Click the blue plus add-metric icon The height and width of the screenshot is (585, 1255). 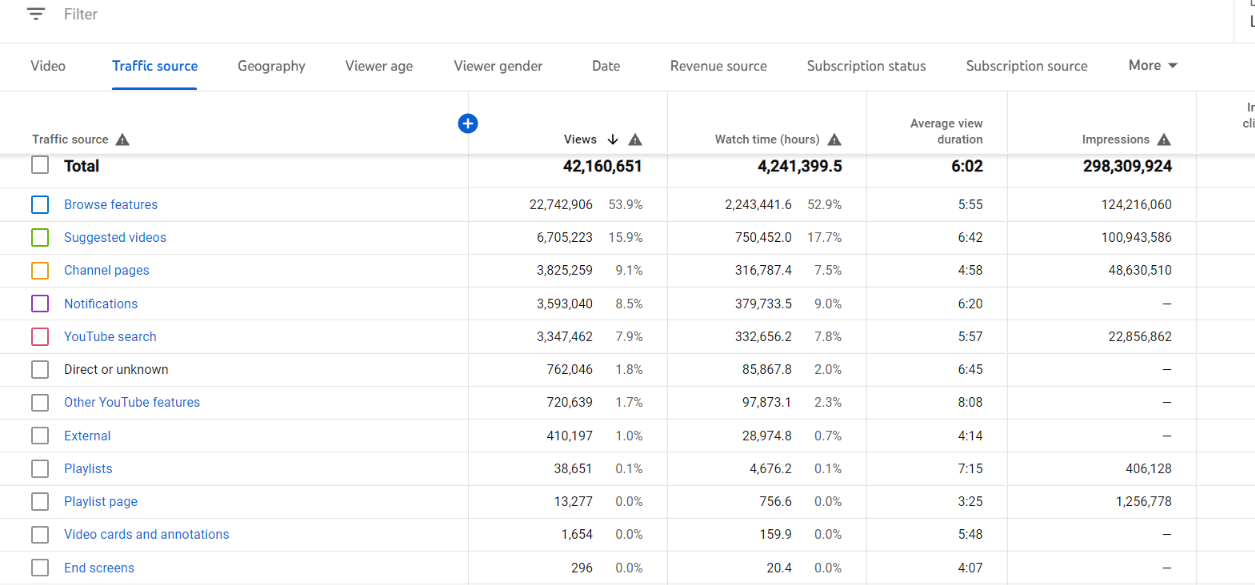pyautogui.click(x=467, y=123)
